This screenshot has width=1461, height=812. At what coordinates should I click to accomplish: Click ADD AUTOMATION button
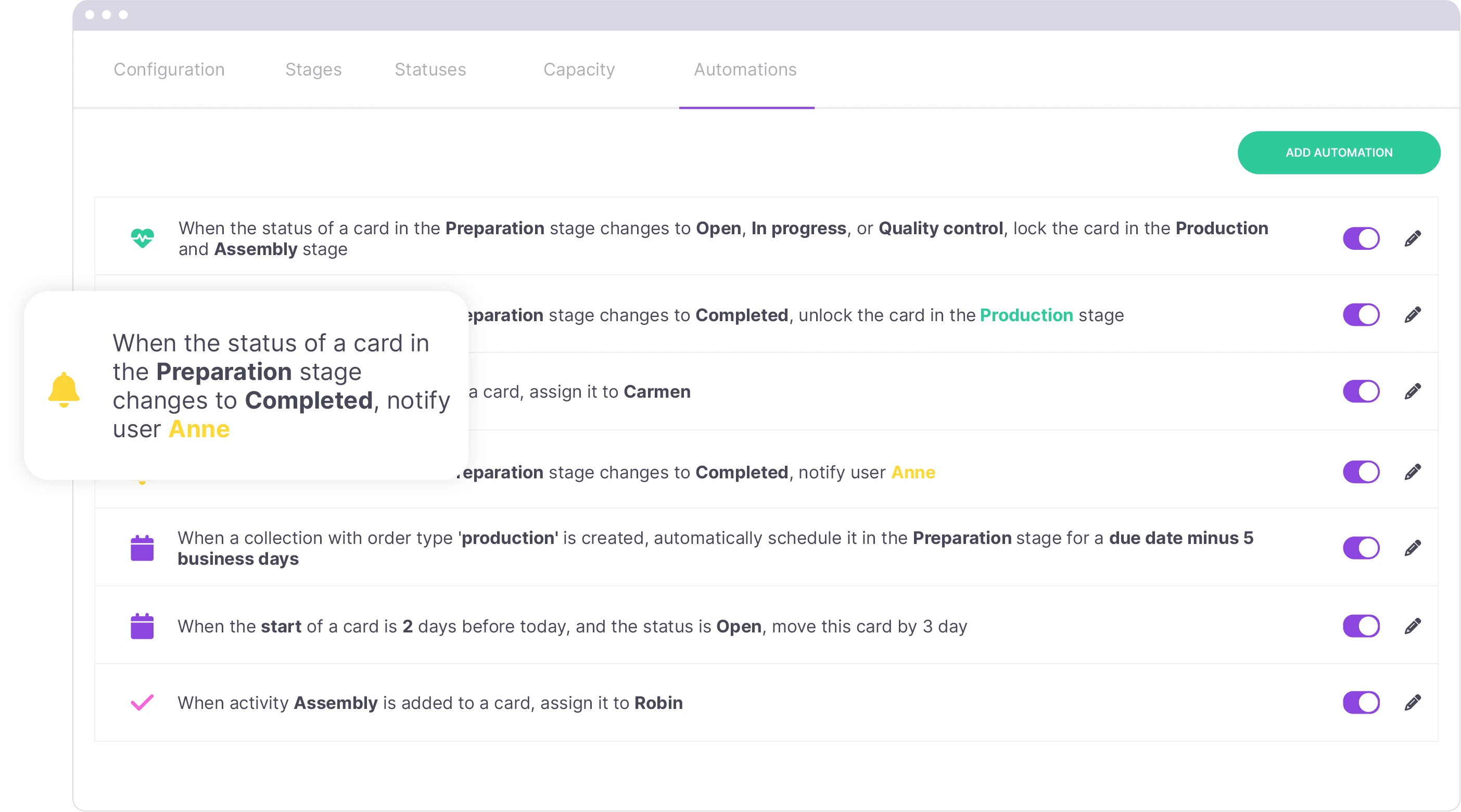coord(1339,152)
